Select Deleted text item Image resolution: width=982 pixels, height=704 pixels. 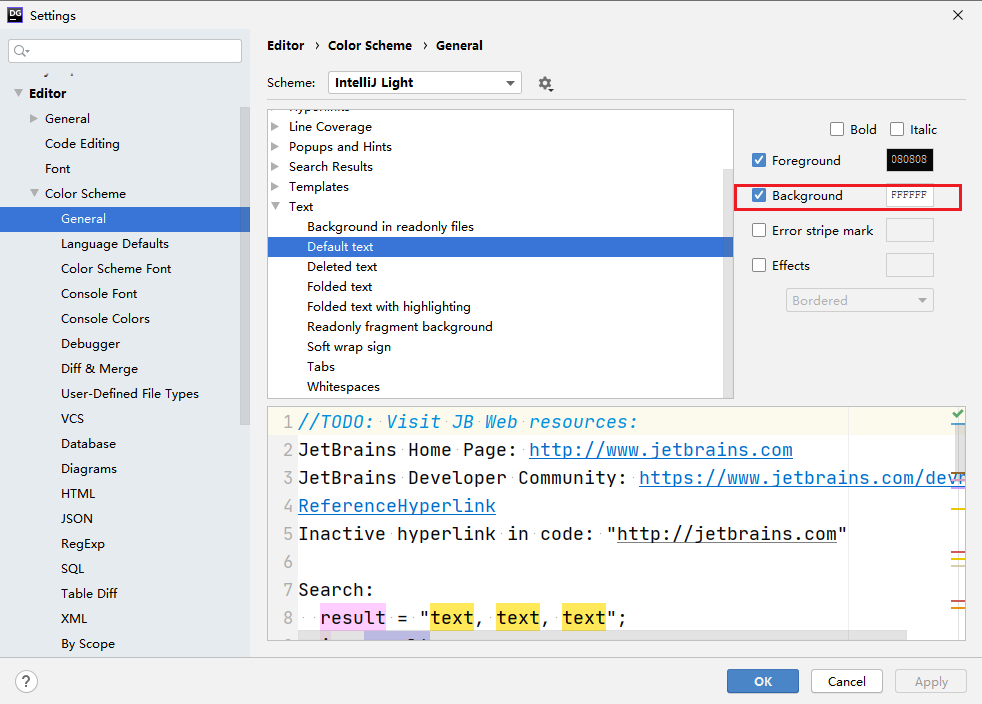click(x=342, y=267)
